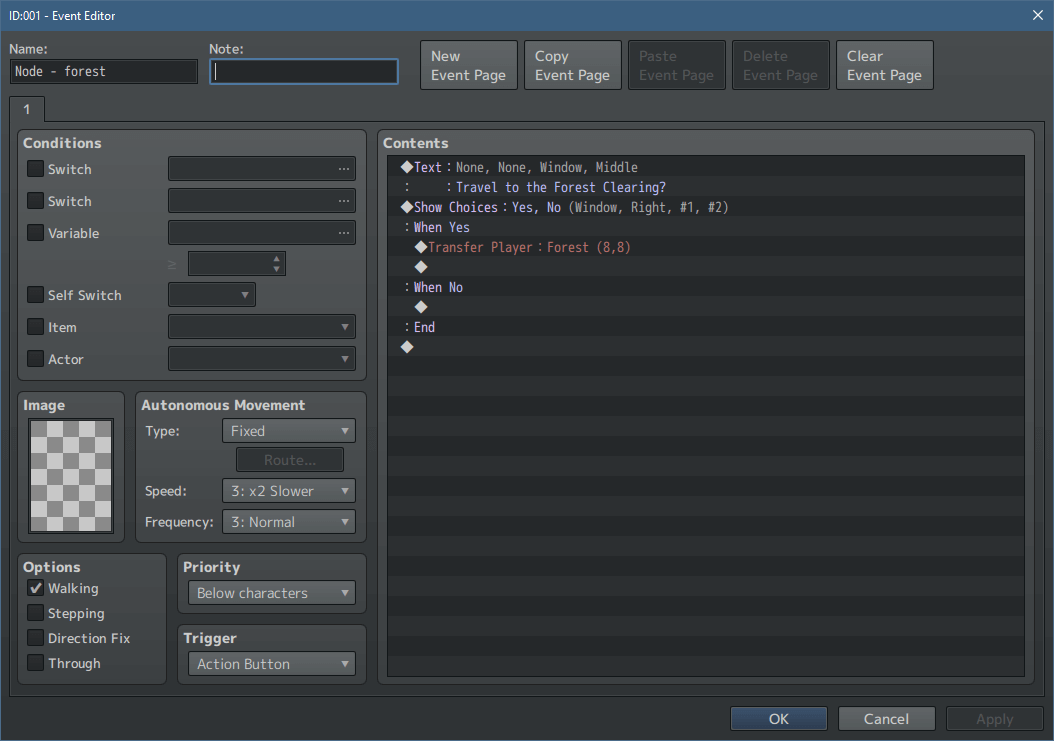1054x741 pixels.
Task: Open Variable selector using its ellipsis button
Action: (345, 232)
